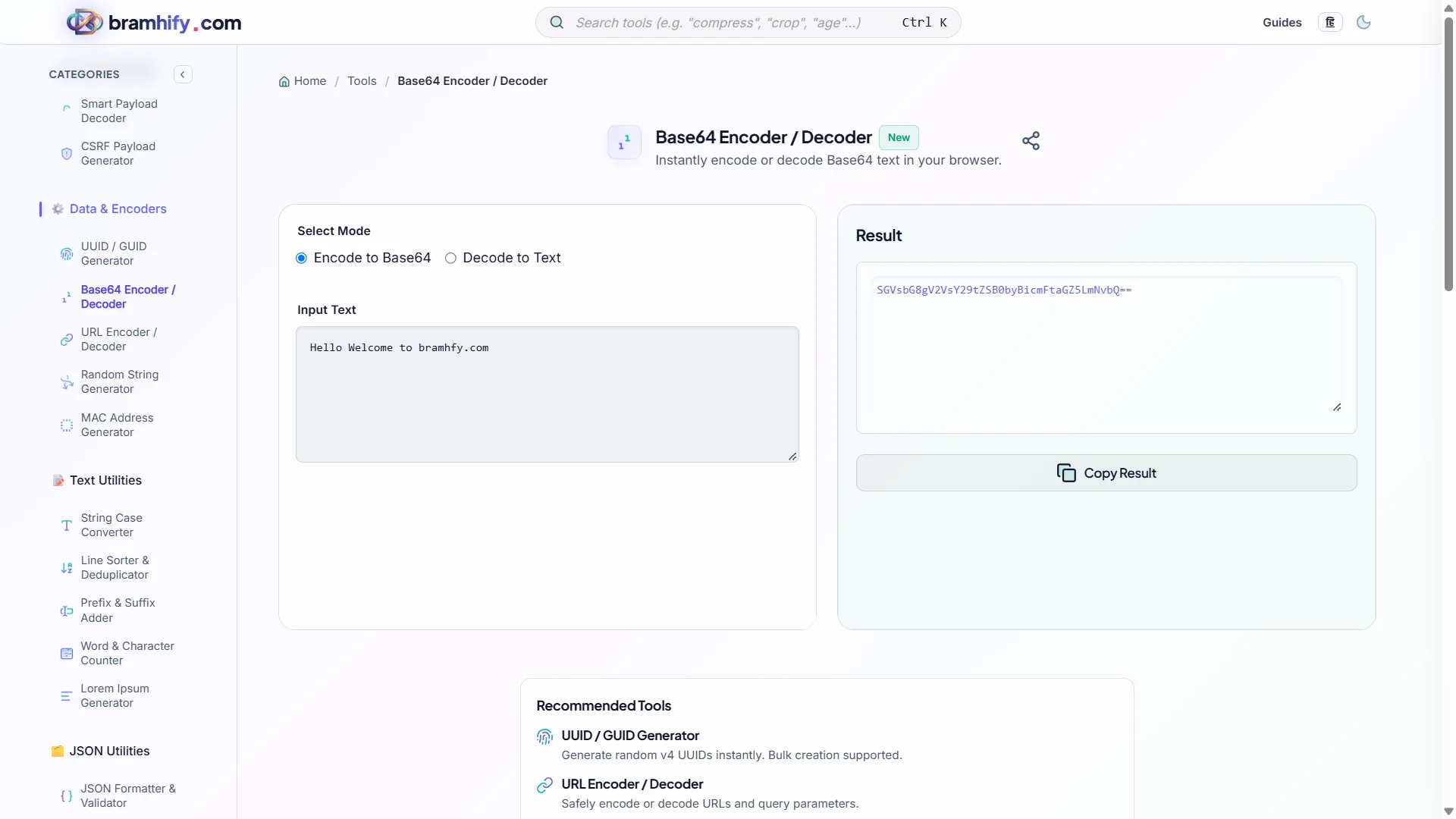
Task: Click the search magnifier icon
Action: [557, 23]
